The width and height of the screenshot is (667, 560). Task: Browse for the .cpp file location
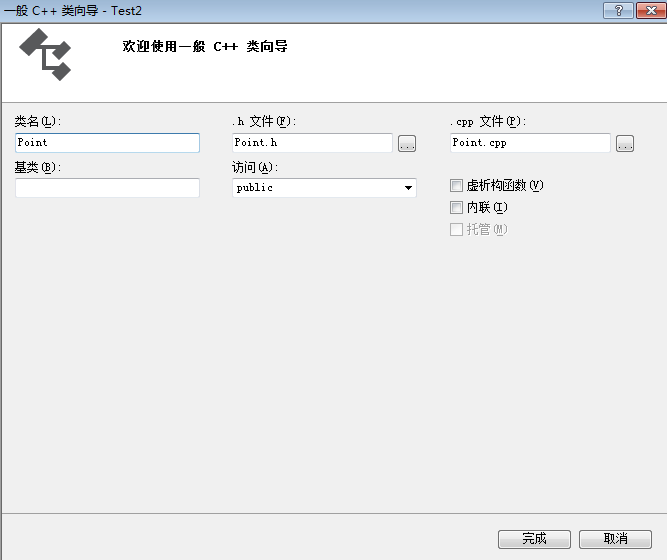point(625,143)
